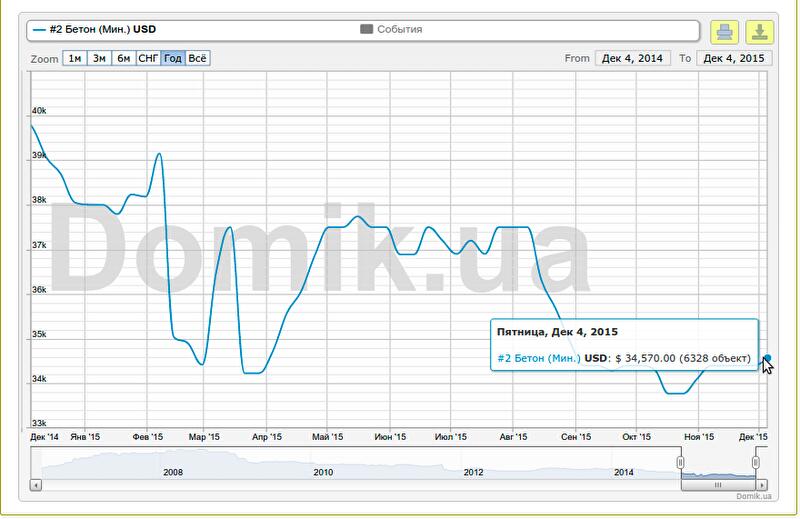Image resolution: width=800 pixels, height=519 pixels.
Task: Select the 1м zoom range
Action: (75, 58)
